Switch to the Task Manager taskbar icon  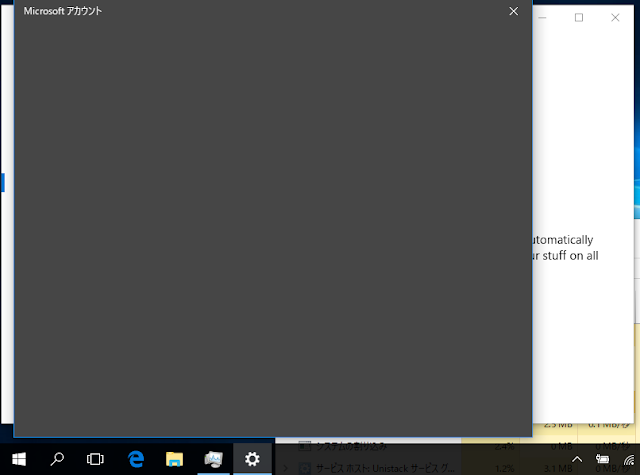click(x=213, y=459)
